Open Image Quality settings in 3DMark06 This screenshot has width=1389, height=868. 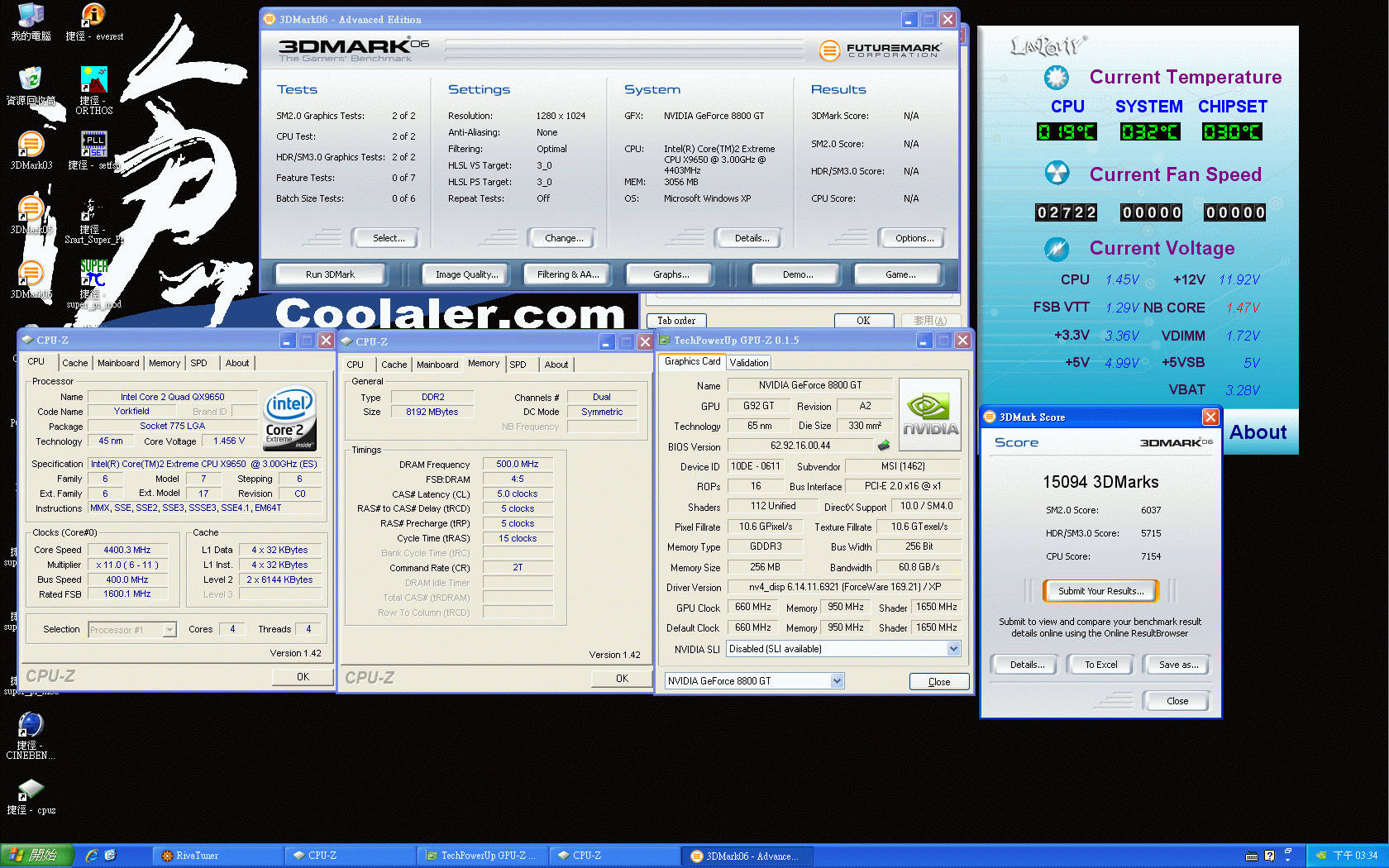[x=467, y=274]
